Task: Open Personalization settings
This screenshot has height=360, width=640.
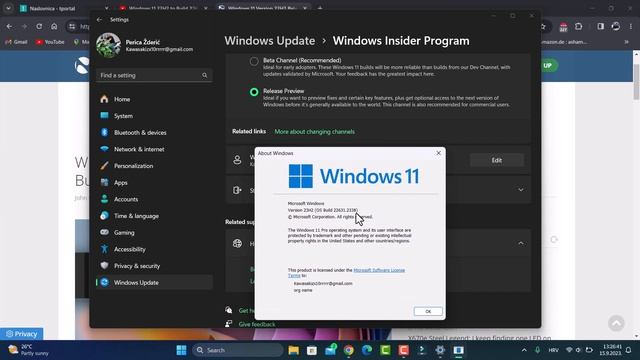Action: point(154,166)
